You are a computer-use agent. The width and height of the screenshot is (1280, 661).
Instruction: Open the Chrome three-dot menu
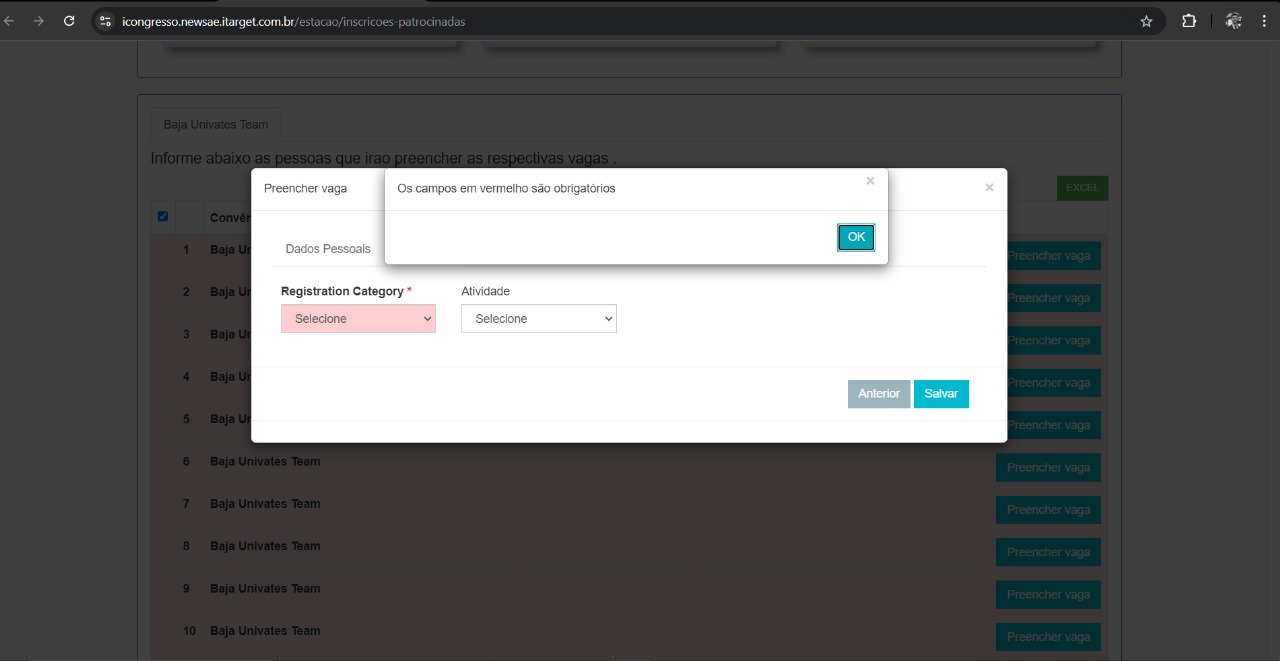tap(1264, 21)
